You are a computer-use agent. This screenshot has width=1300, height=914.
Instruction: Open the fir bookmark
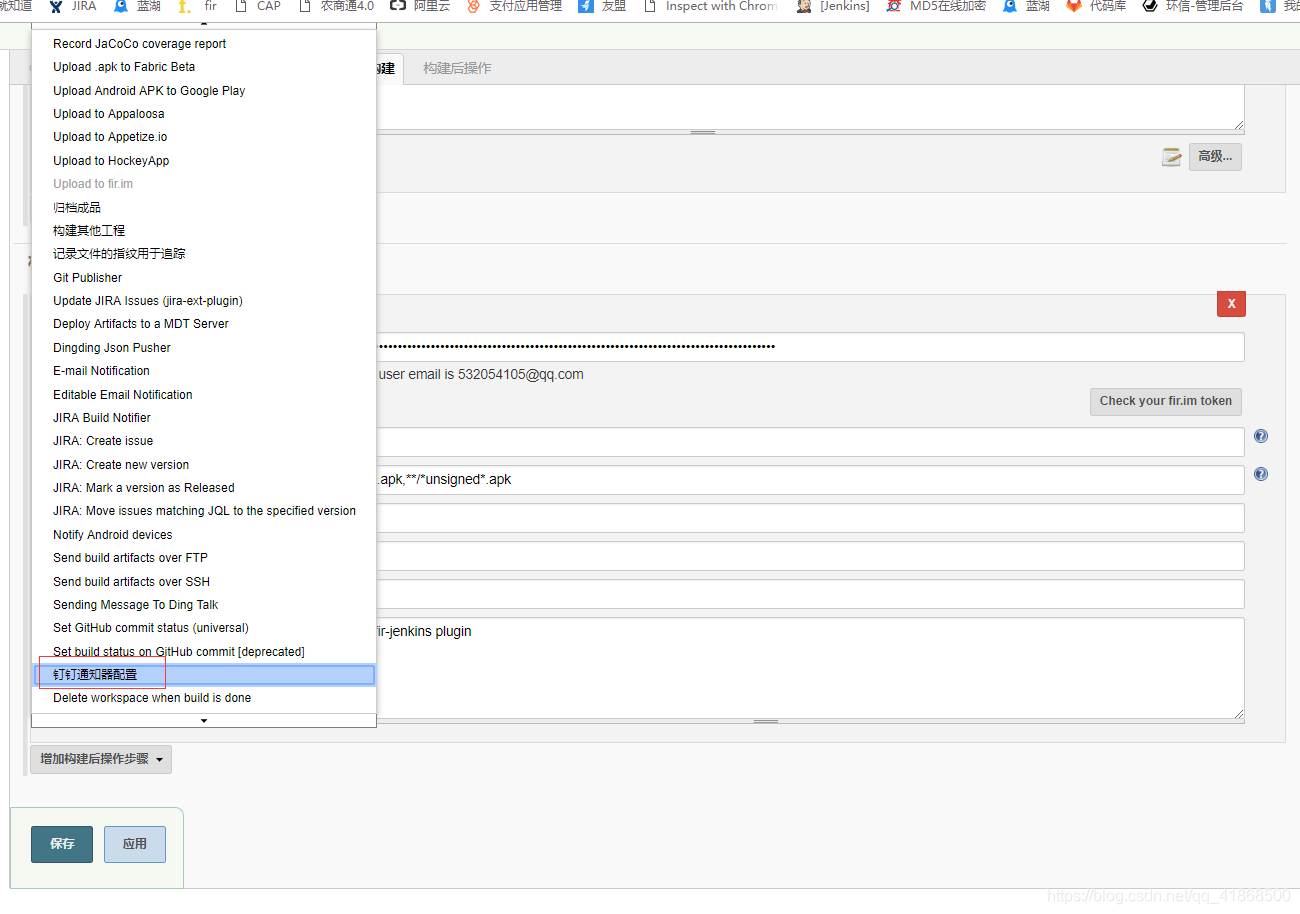pos(198,6)
